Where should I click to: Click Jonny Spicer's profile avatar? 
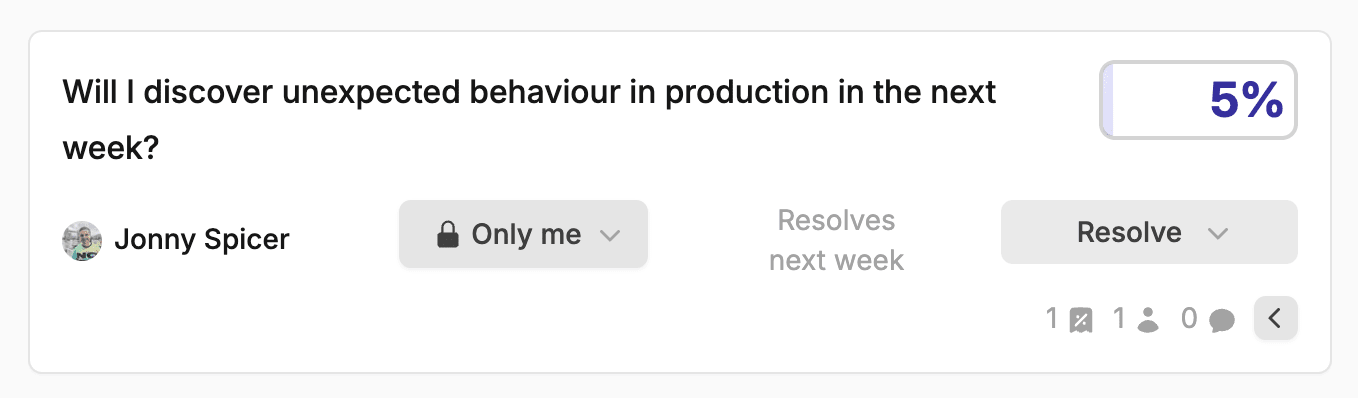(82, 241)
